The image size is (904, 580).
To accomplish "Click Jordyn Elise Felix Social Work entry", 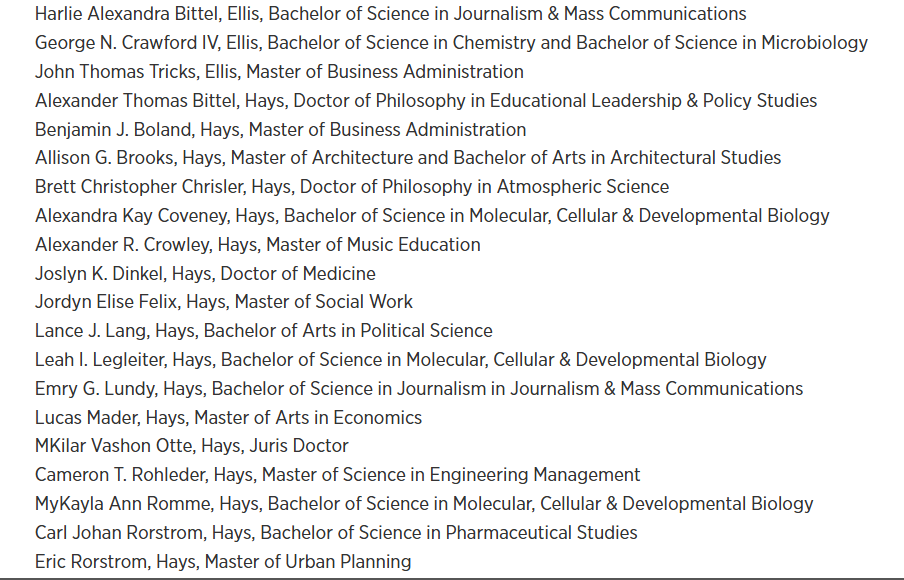I will (x=224, y=302).
